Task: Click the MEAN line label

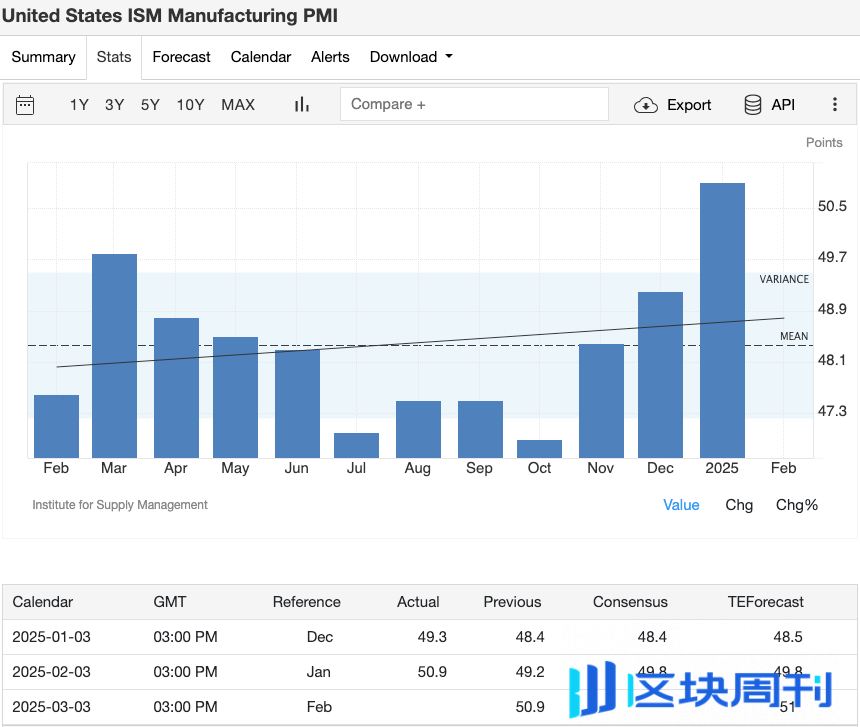Action: [794, 336]
